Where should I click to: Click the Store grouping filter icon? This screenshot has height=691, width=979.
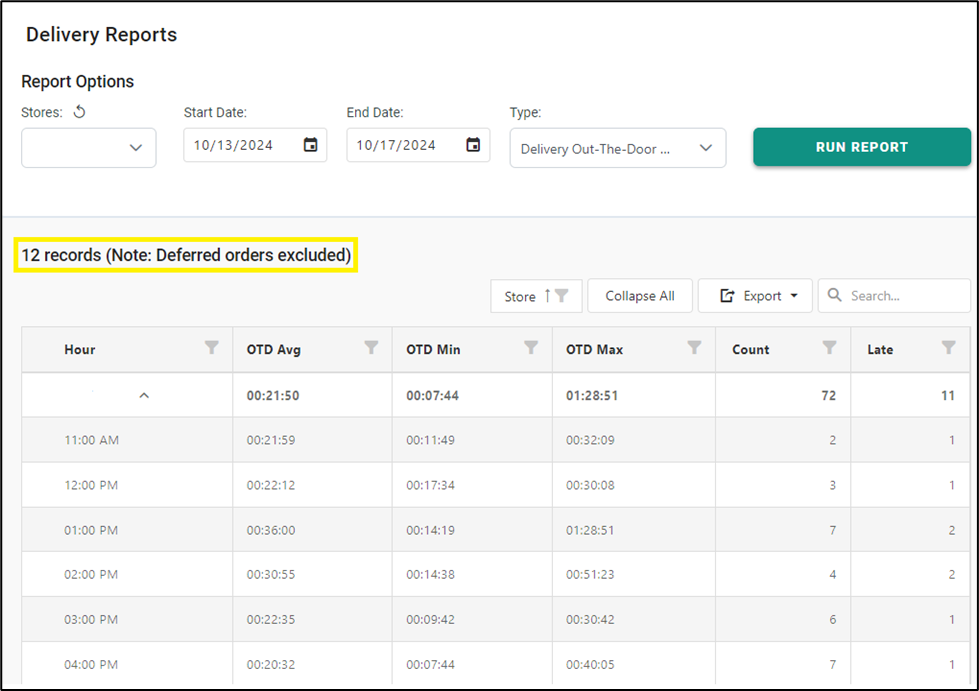click(x=561, y=295)
